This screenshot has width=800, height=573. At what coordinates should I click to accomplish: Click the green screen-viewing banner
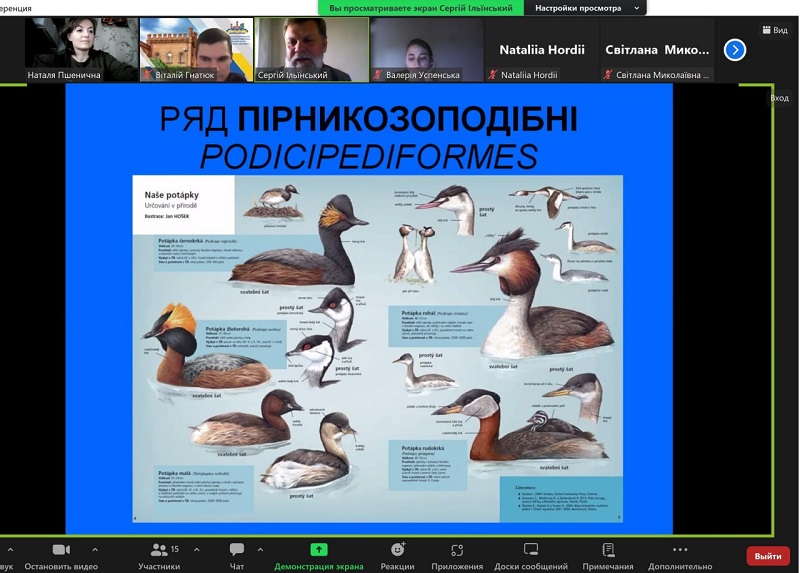tap(421, 8)
